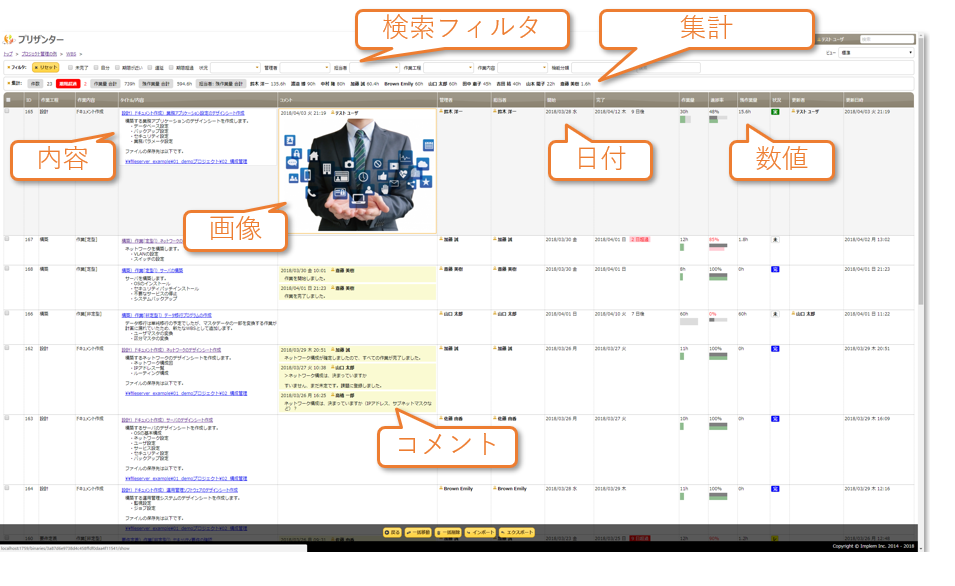This screenshot has height=586, width=955.
Task: Click the リセット filter reset button
Action: [46, 67]
